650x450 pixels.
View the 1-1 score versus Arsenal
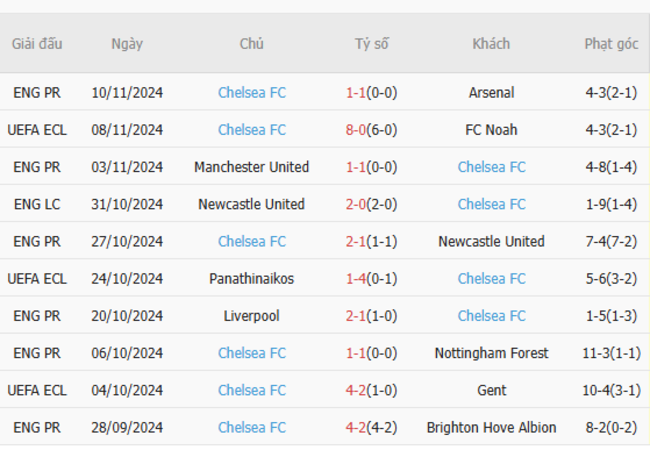[356, 92]
